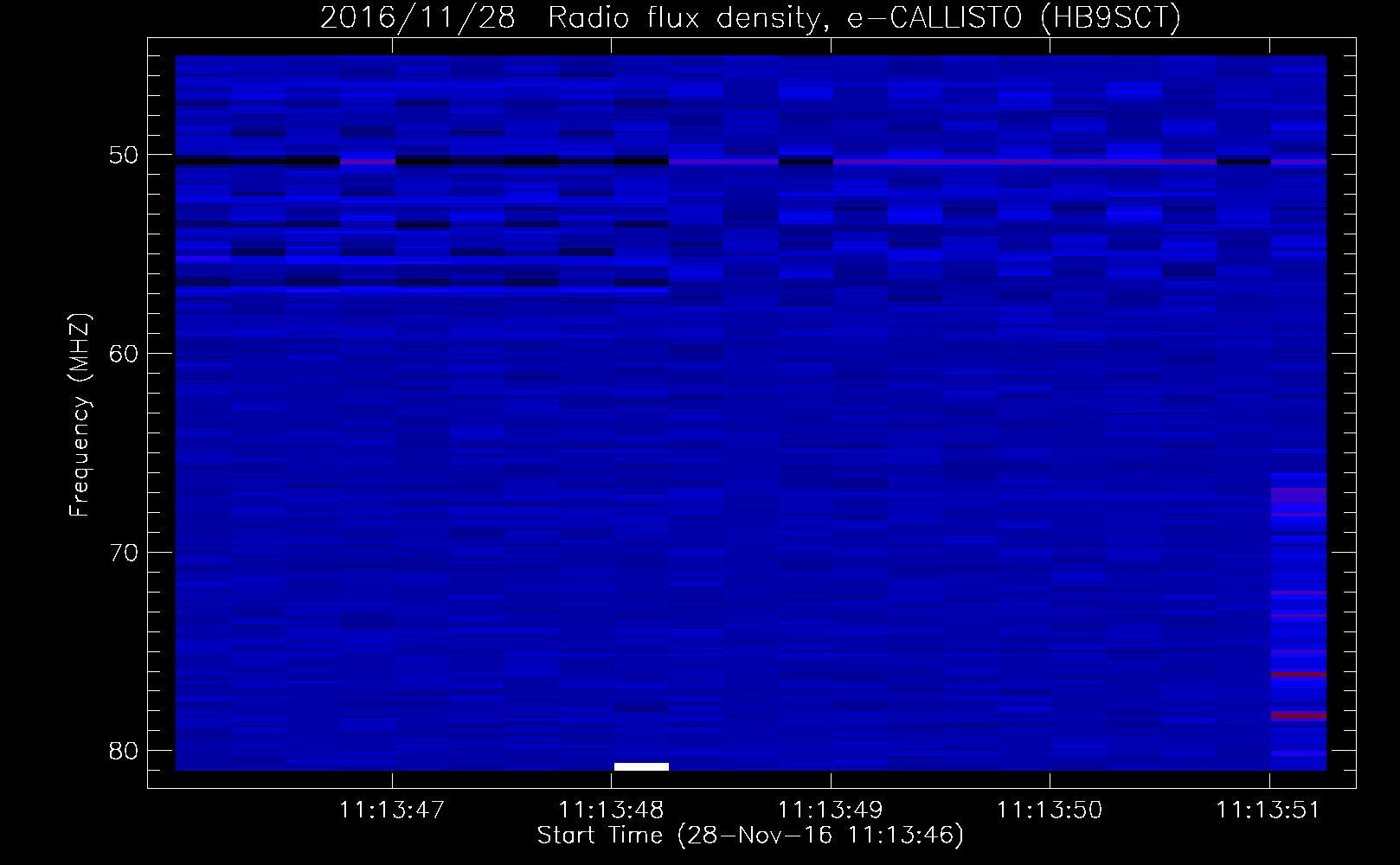
Task: Click the 80 frequency tick label
Action: click(x=124, y=751)
